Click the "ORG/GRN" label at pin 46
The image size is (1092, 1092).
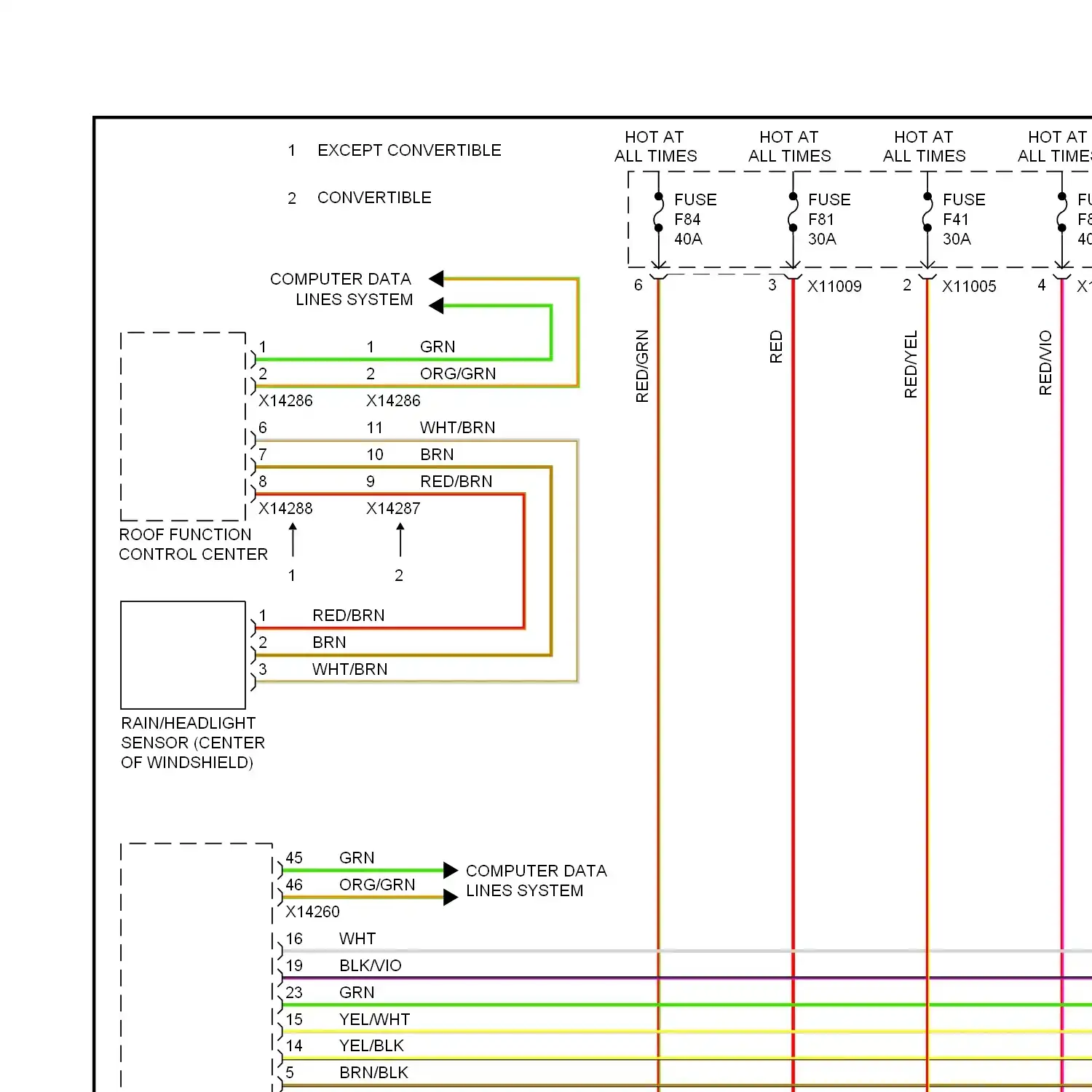[x=377, y=885]
